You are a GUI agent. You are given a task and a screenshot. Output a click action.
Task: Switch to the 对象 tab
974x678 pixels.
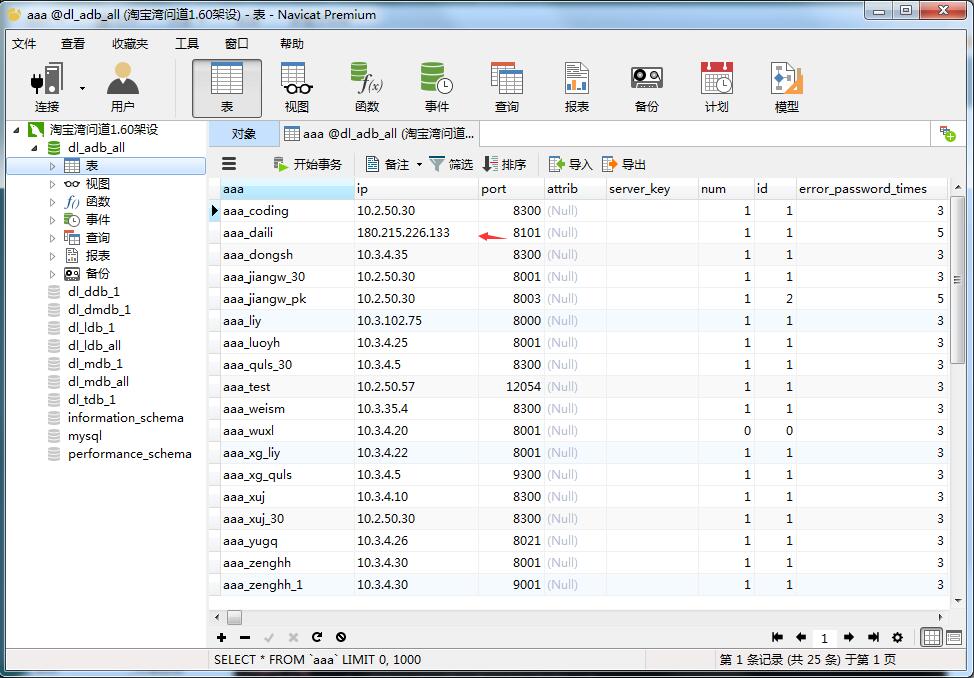click(244, 134)
